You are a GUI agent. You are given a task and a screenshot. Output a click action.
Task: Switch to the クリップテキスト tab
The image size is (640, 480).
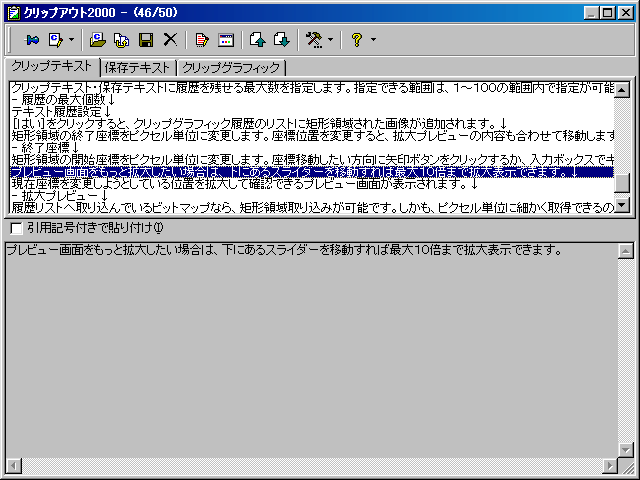pos(52,67)
